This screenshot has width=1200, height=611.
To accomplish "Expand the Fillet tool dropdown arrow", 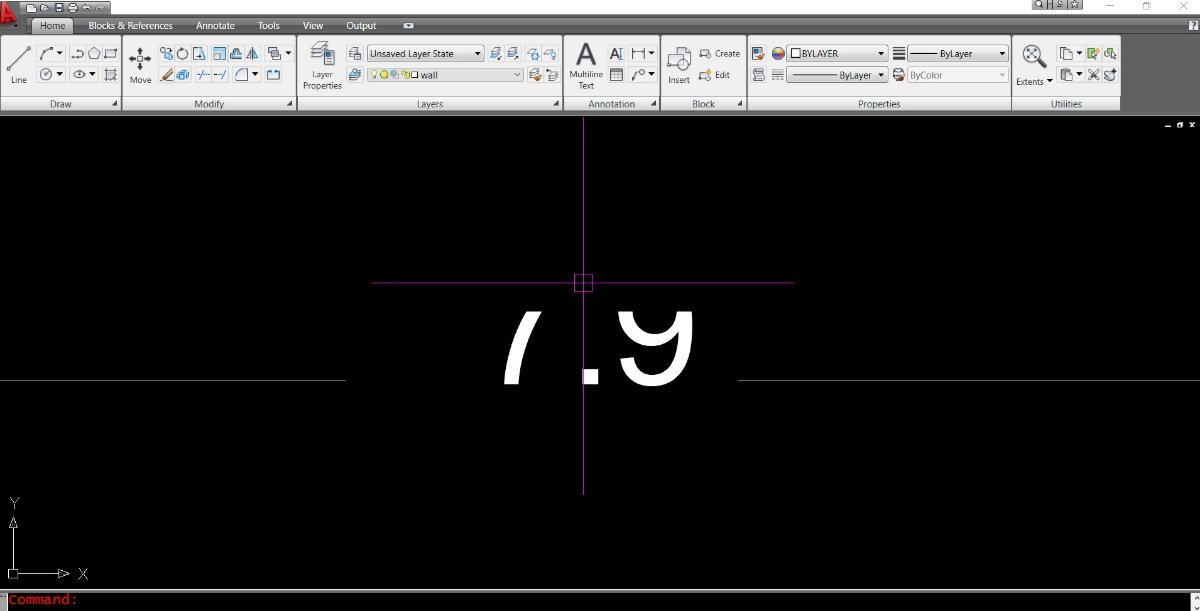I will pyautogui.click(x=255, y=75).
